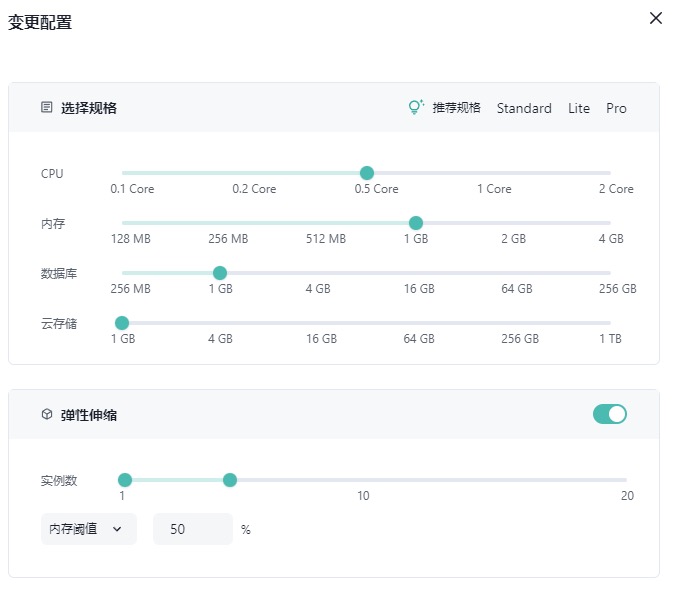Click the 512 MB memory label
This screenshot has height=600, width=677.
tap(326, 239)
